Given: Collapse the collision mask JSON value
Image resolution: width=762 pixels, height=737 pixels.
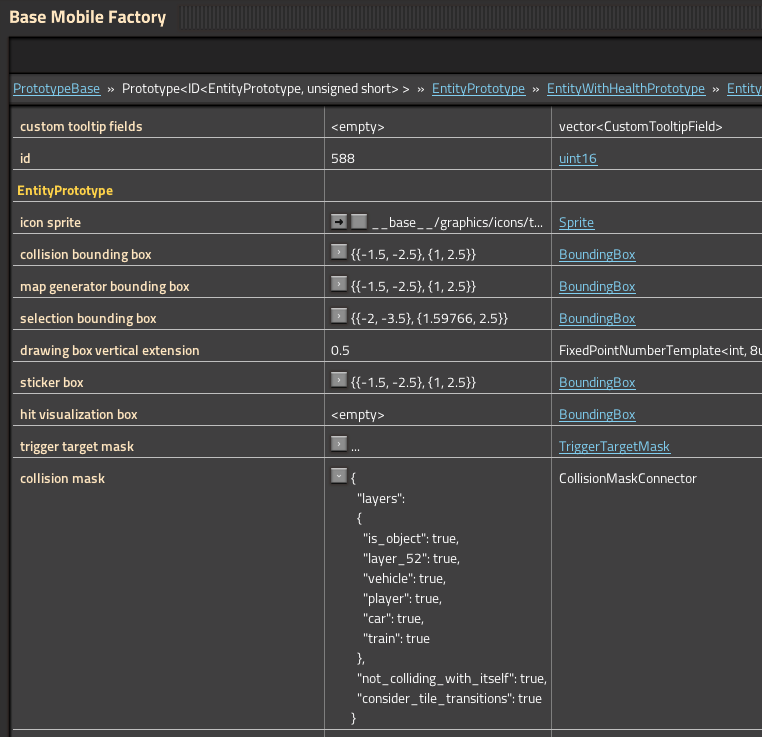Looking at the screenshot, I should [x=339, y=476].
